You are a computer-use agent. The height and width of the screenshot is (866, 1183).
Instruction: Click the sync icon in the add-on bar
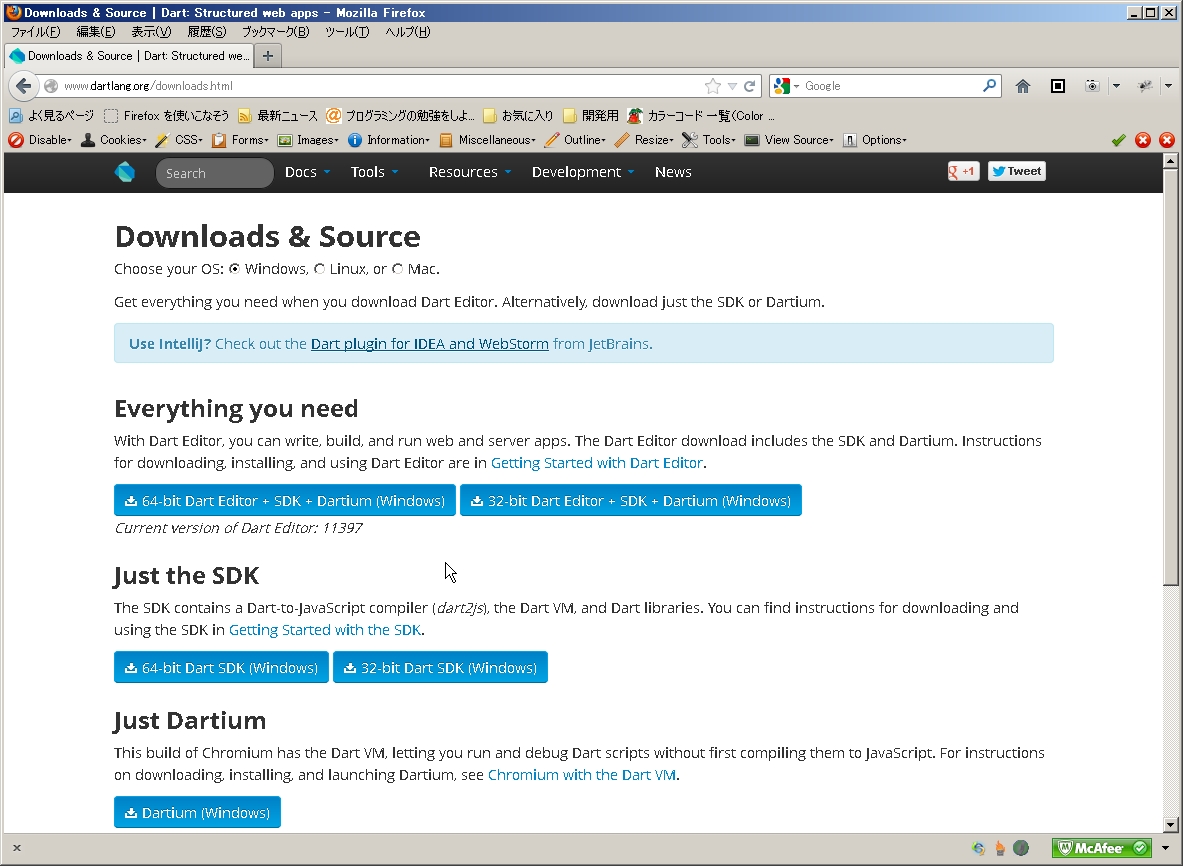[978, 848]
